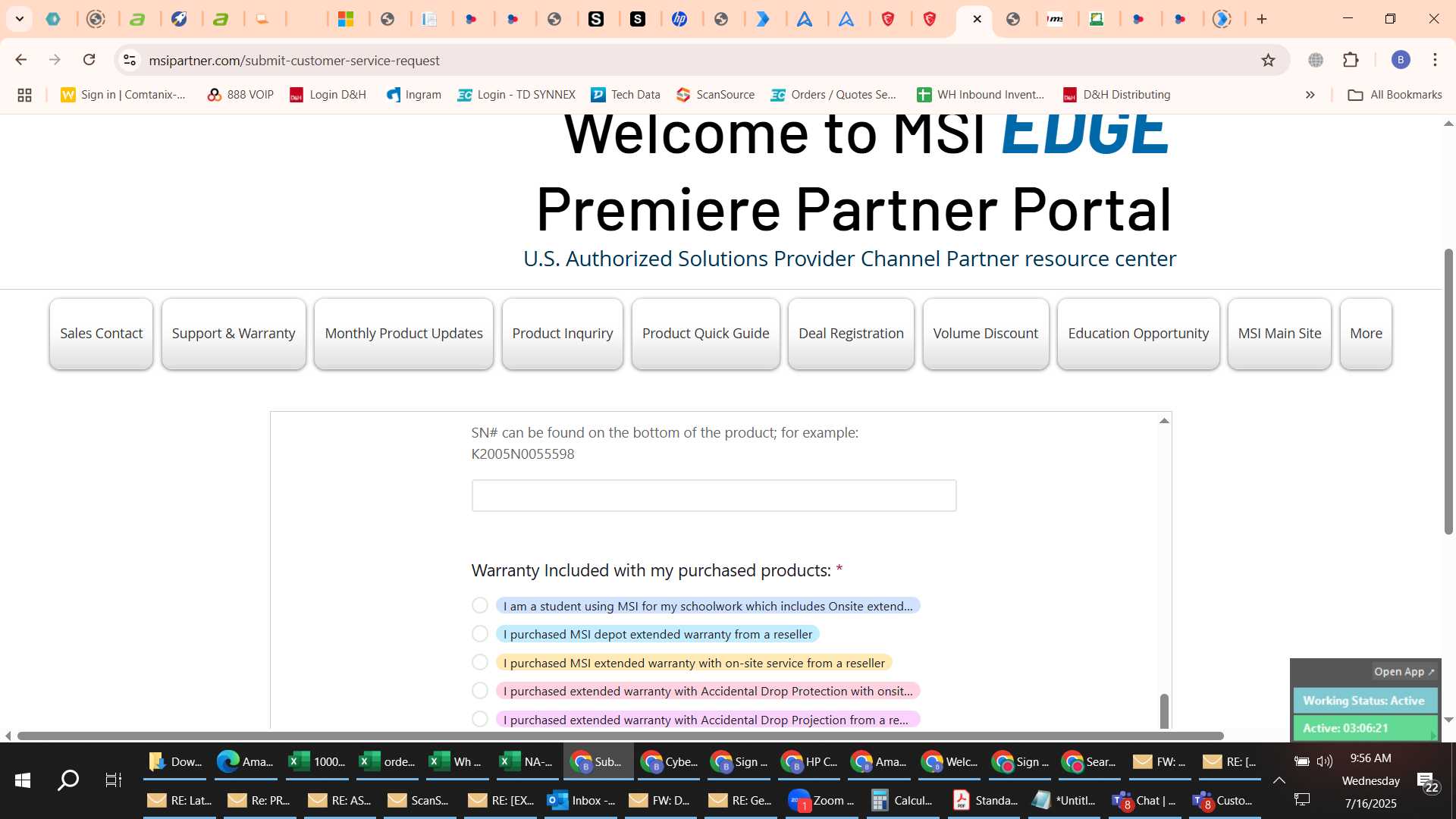
Task: Visit the MSI Main Site button
Action: [1279, 334]
